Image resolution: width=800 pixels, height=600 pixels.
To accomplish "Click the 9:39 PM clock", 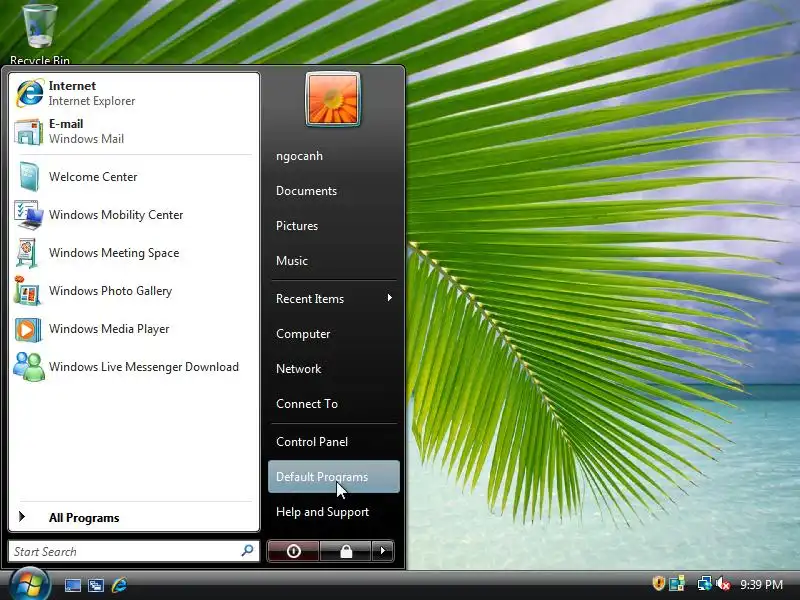I will [x=761, y=585].
